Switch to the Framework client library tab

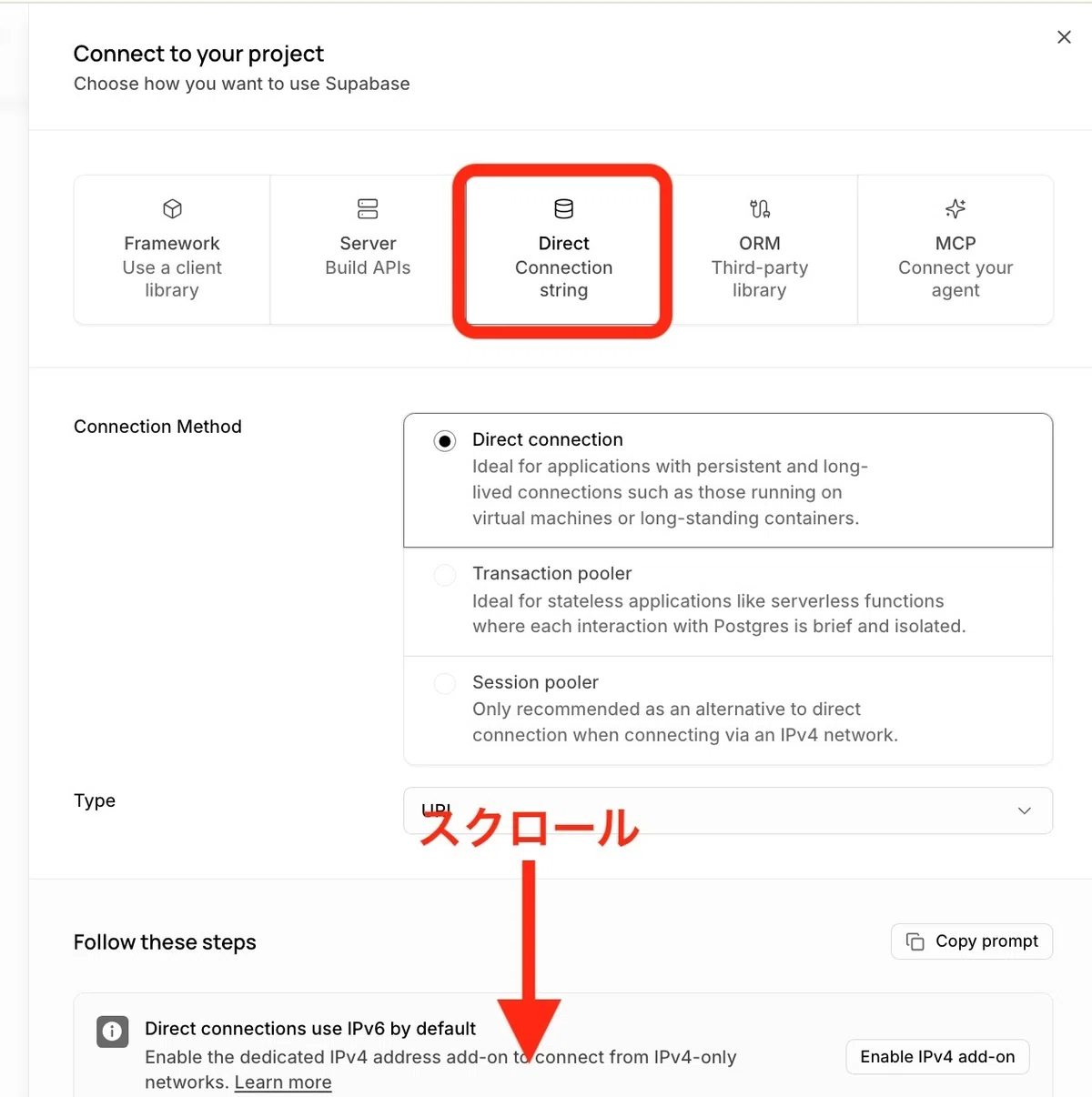pyautogui.click(x=172, y=249)
